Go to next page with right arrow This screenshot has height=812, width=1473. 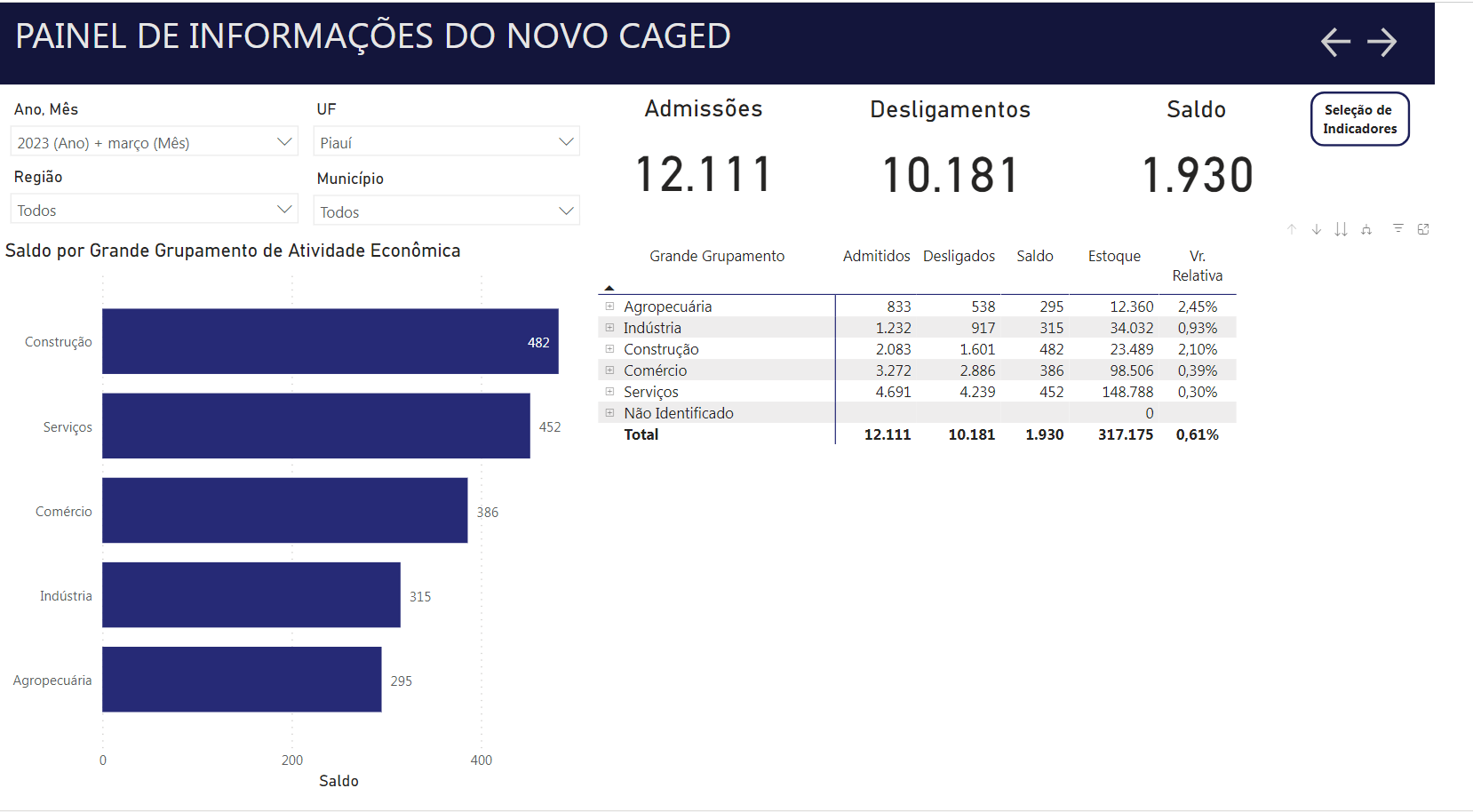(x=1381, y=42)
